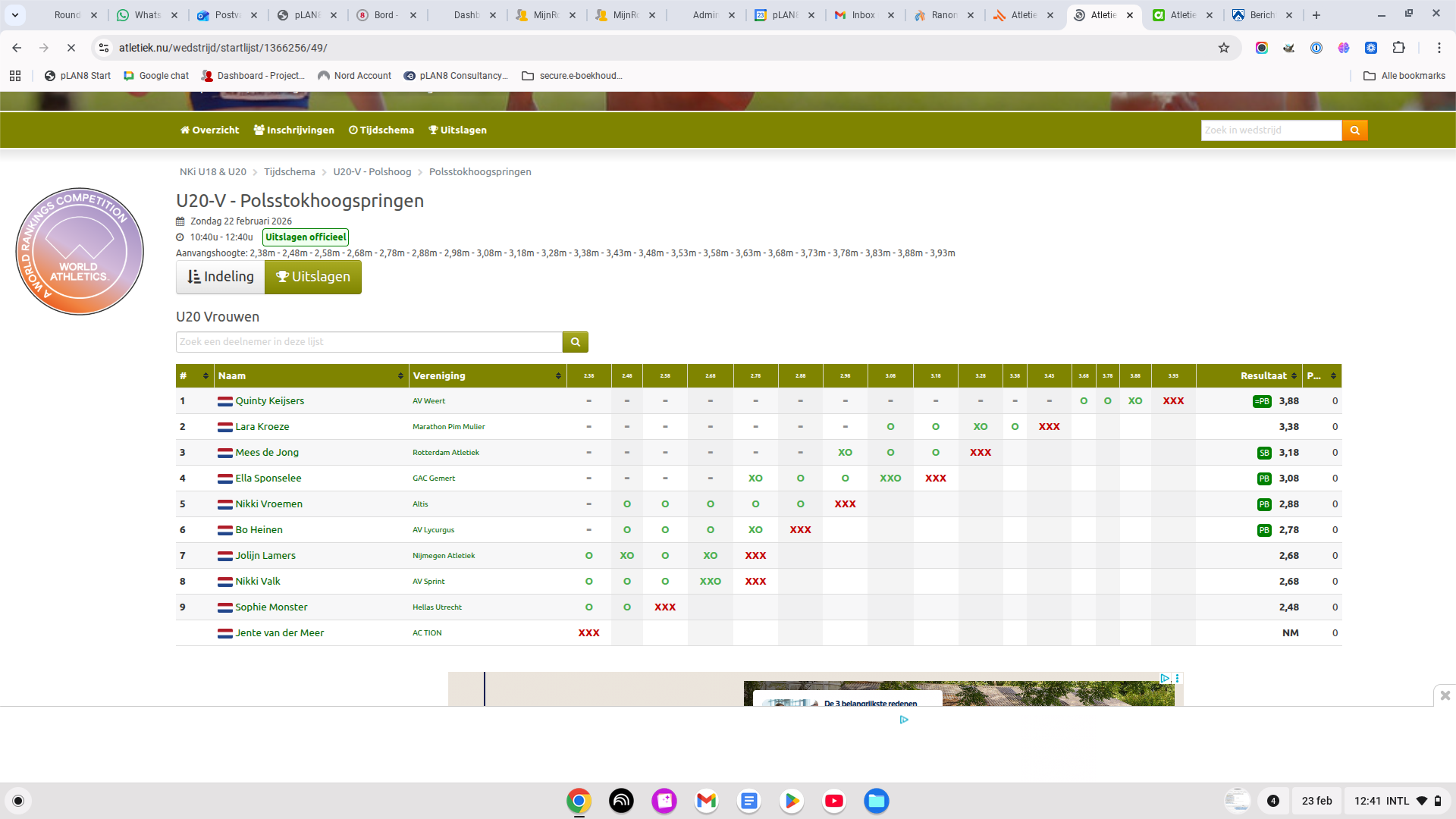Close the advertisement with X icon
Screen dimensions: 1456x819
click(1445, 695)
